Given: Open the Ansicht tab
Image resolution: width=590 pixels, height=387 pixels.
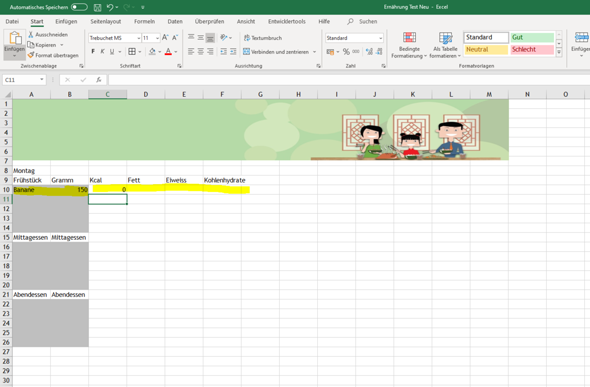Looking at the screenshot, I should coord(246,21).
